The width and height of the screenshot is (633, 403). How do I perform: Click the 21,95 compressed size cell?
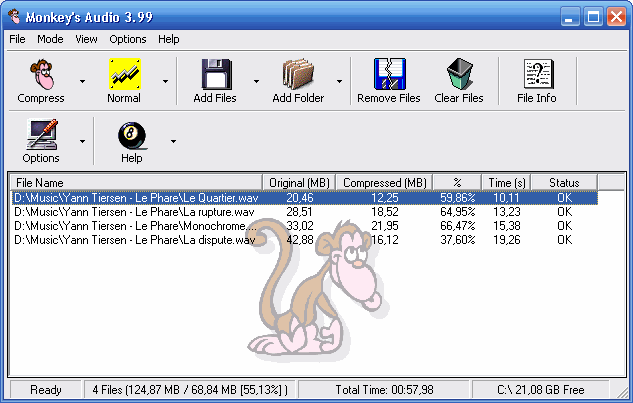[385, 226]
